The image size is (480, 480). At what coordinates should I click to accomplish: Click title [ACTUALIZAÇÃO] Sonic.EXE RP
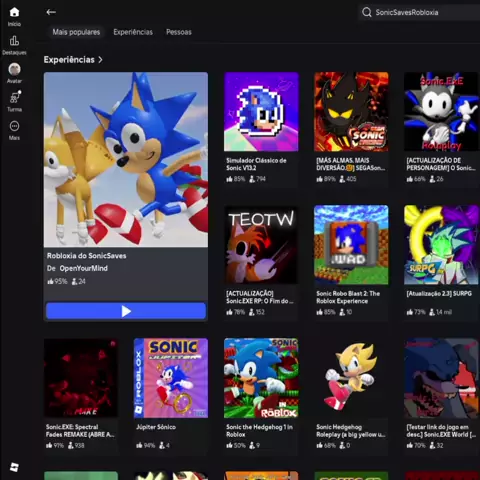pyautogui.click(x=260, y=297)
